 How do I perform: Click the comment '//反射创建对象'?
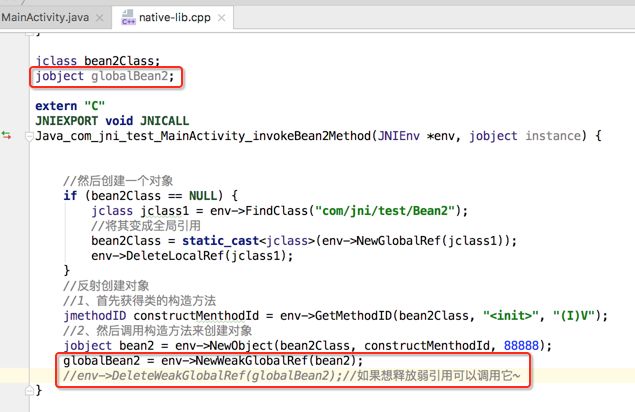coord(106,286)
